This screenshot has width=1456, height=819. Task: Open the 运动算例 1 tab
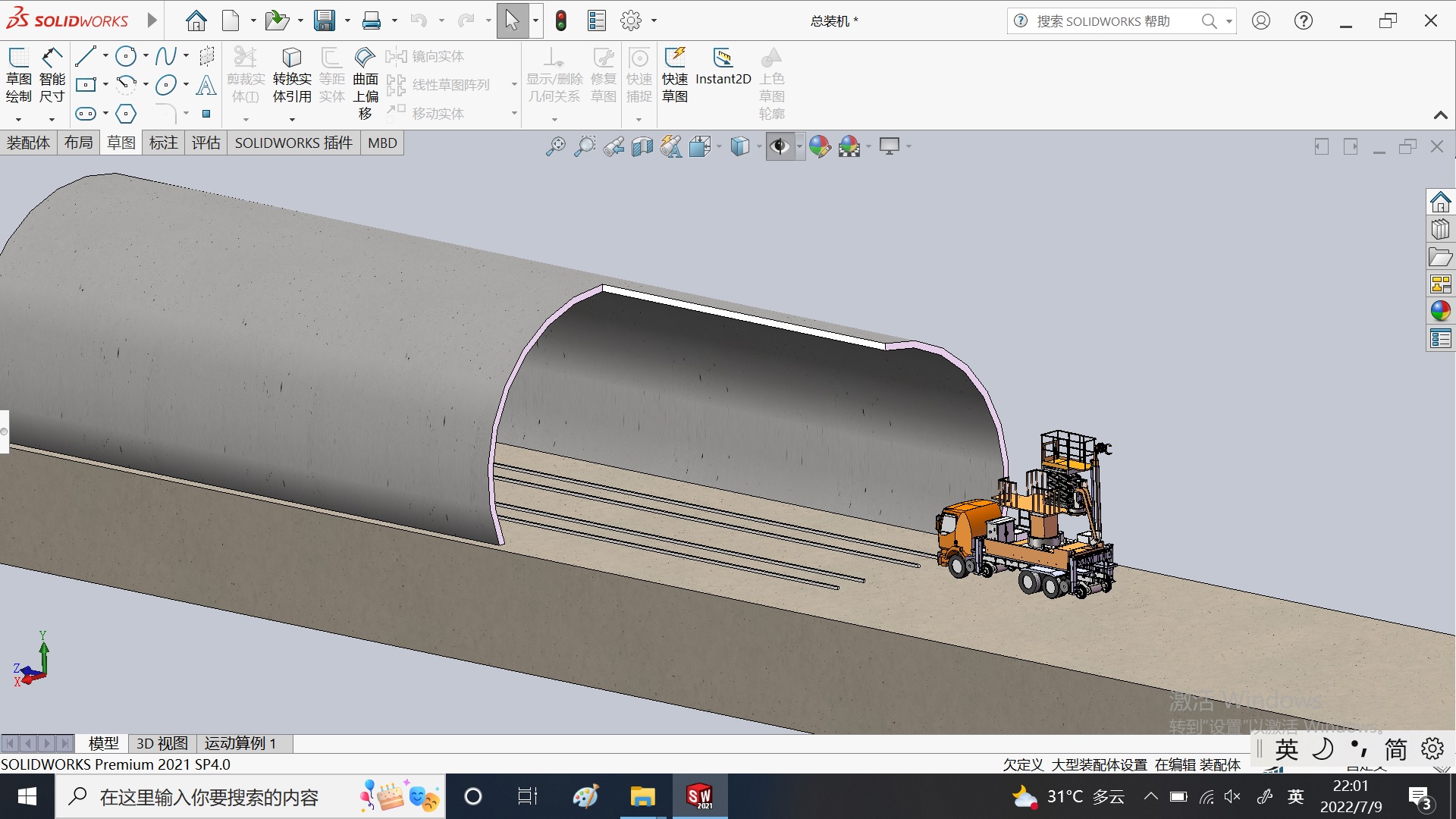[x=240, y=743]
